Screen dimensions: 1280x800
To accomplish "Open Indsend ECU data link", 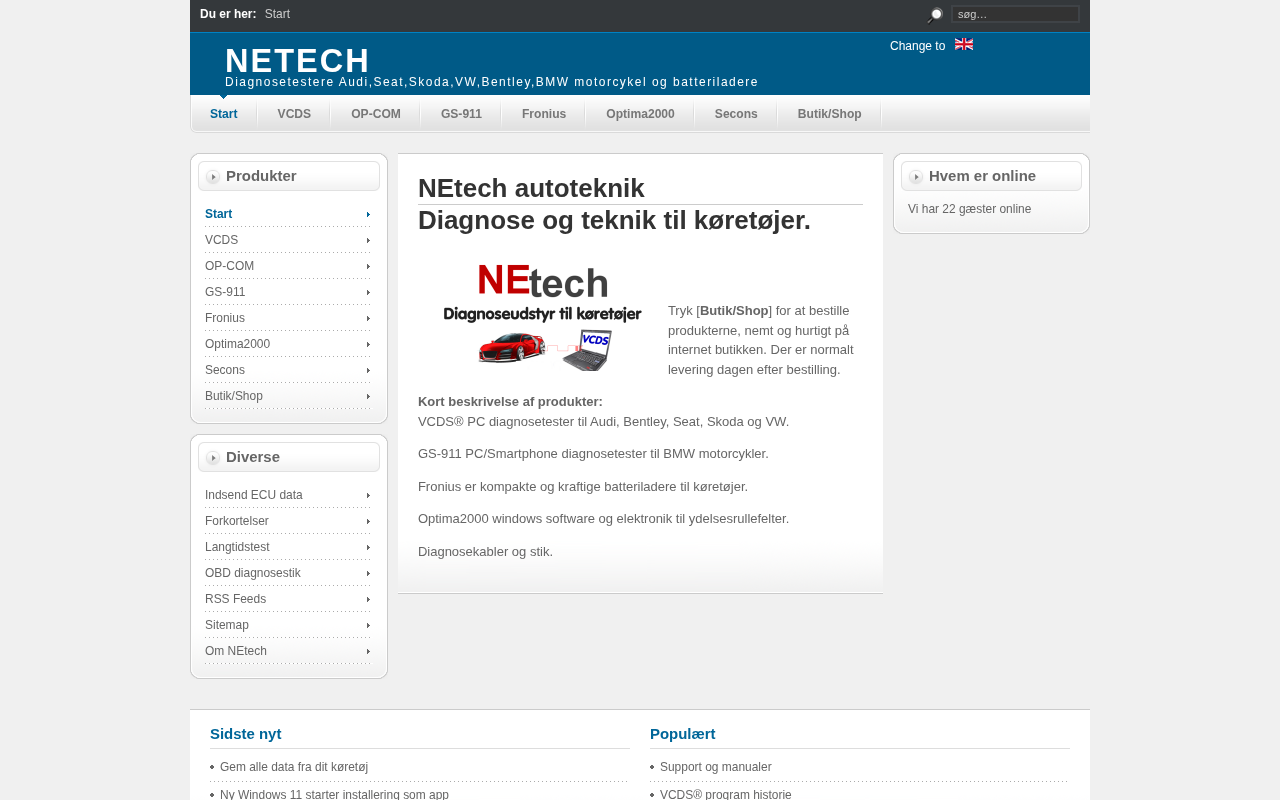I will click(x=288, y=495).
